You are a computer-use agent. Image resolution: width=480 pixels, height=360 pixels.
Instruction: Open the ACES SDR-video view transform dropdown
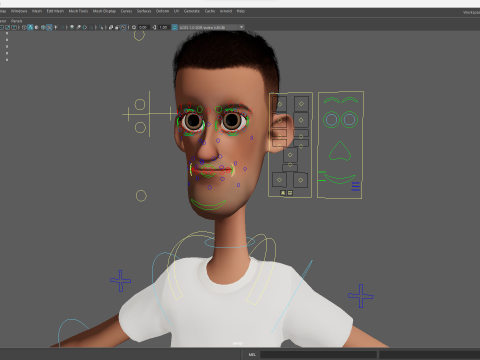coord(212,27)
